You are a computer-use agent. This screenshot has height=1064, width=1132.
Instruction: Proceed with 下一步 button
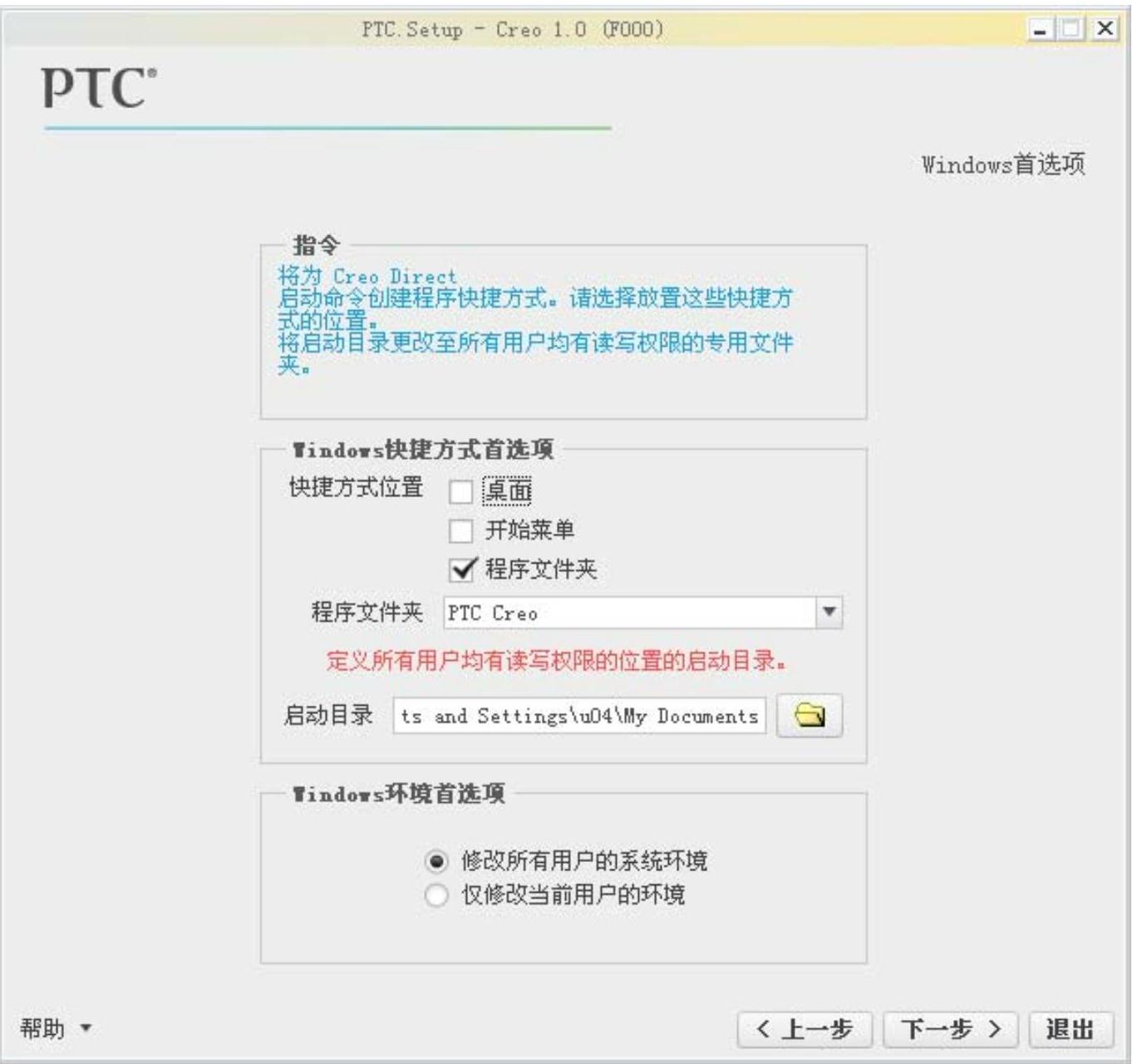[x=952, y=1030]
